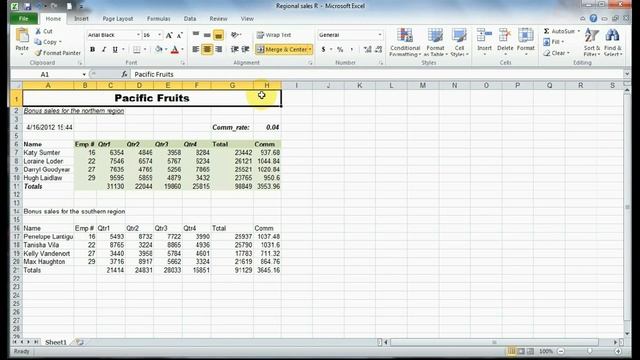Open font size dropdown
This screenshot has height=360, width=640.
(159, 35)
